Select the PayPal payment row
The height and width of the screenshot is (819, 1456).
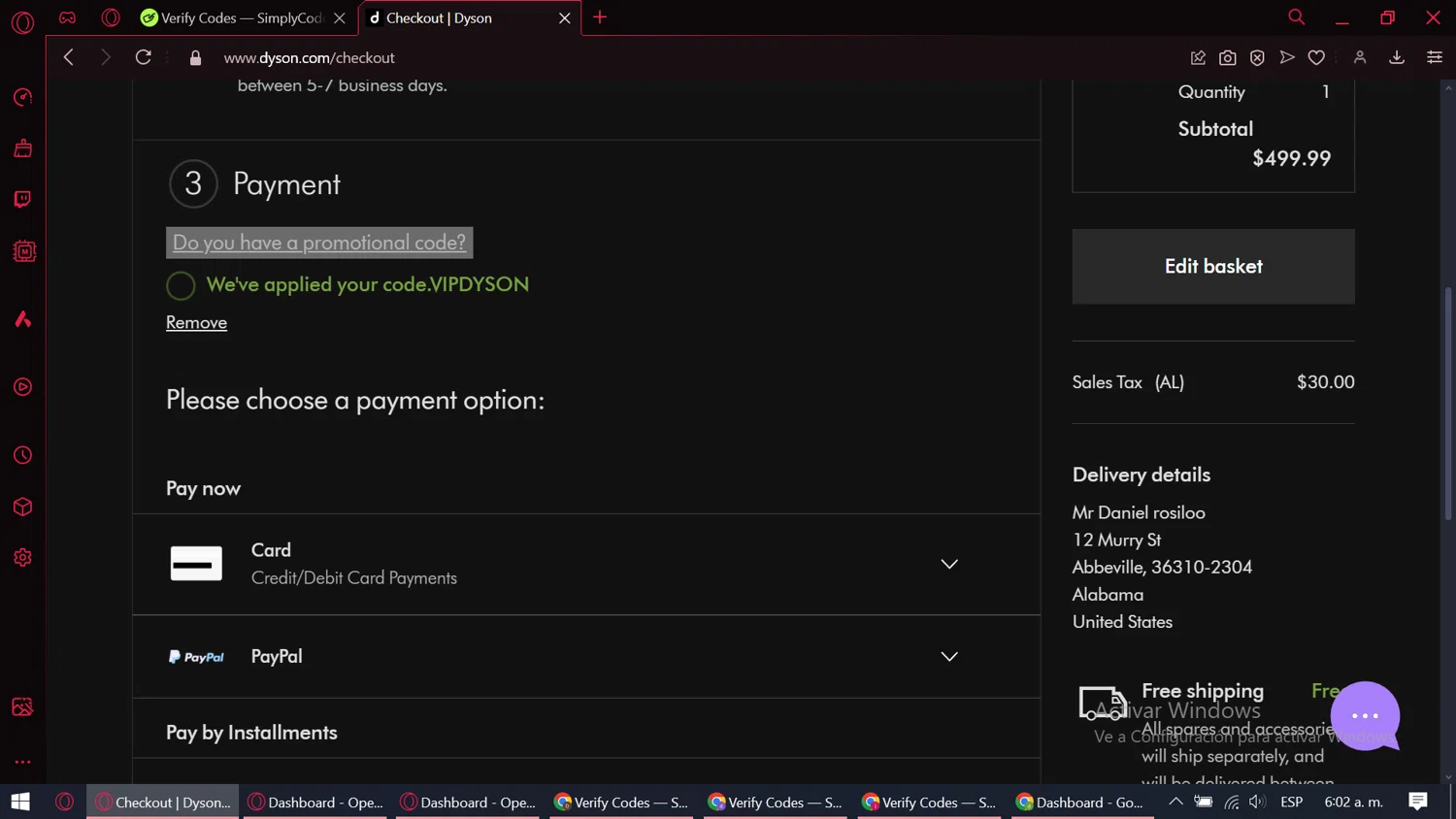586,657
